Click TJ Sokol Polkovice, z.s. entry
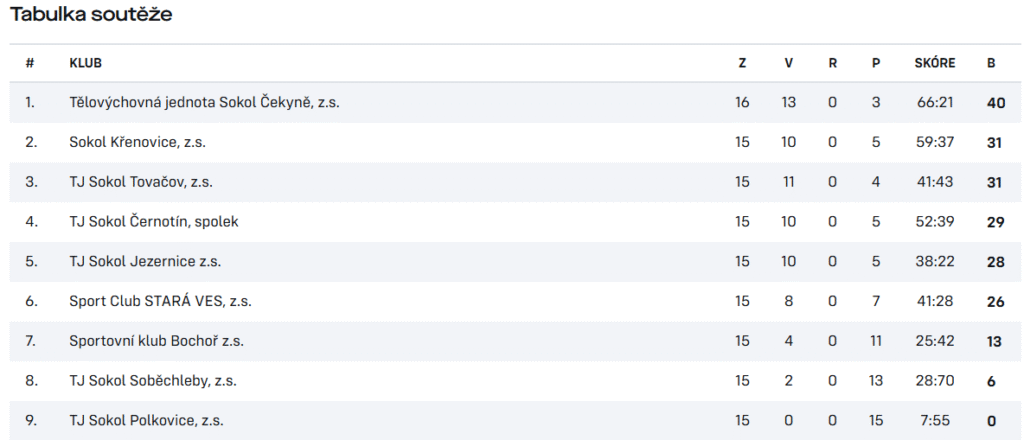 click(x=146, y=421)
